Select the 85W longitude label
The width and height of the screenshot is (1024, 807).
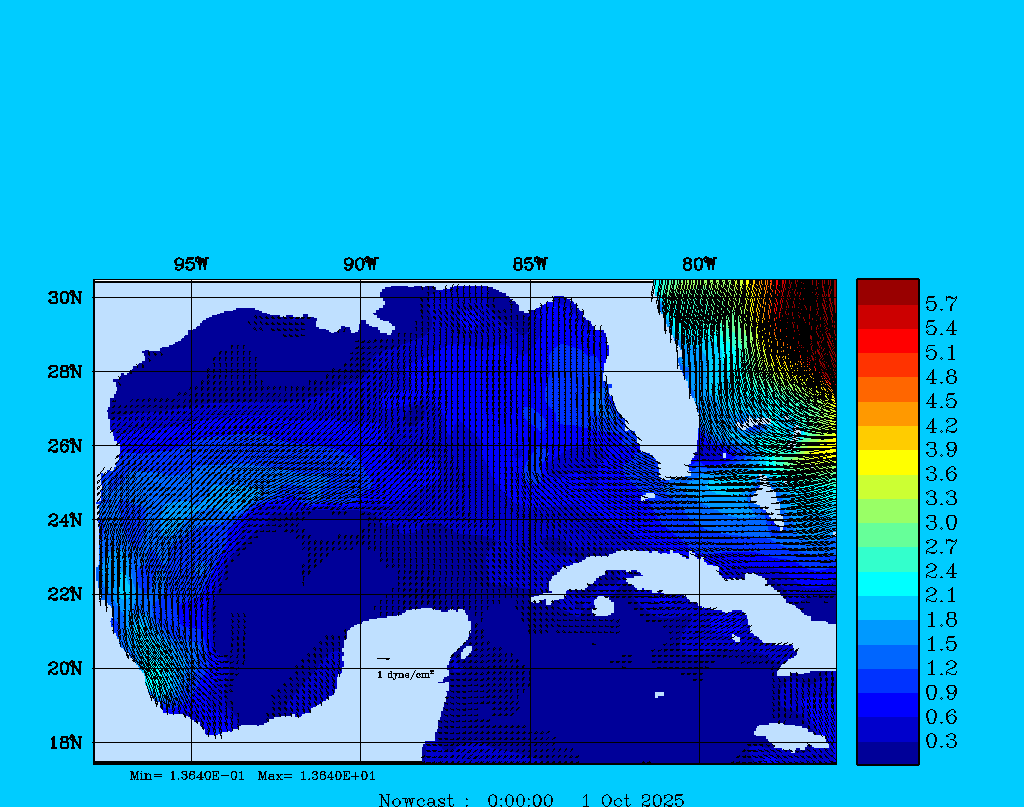[530, 264]
